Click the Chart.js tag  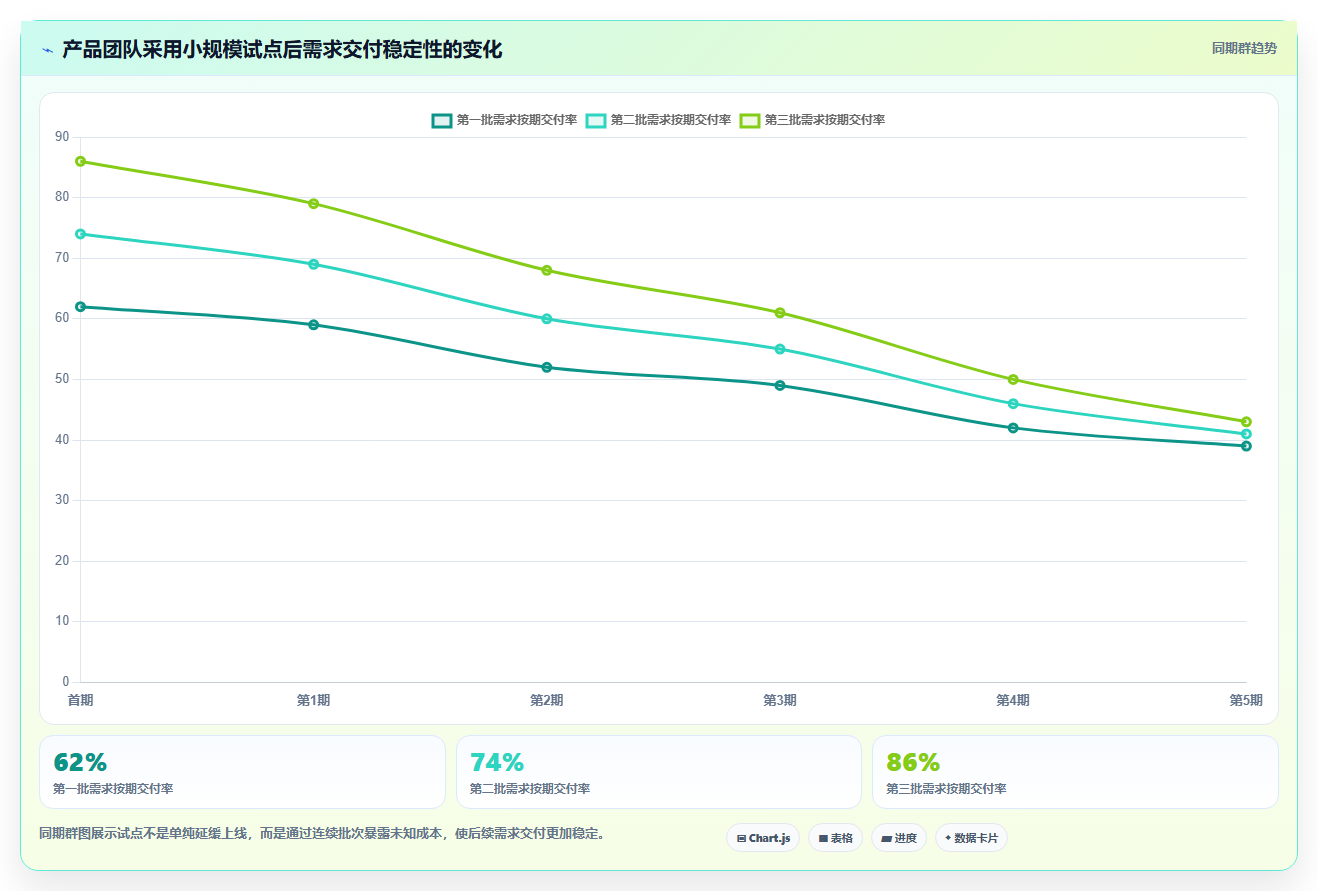763,838
